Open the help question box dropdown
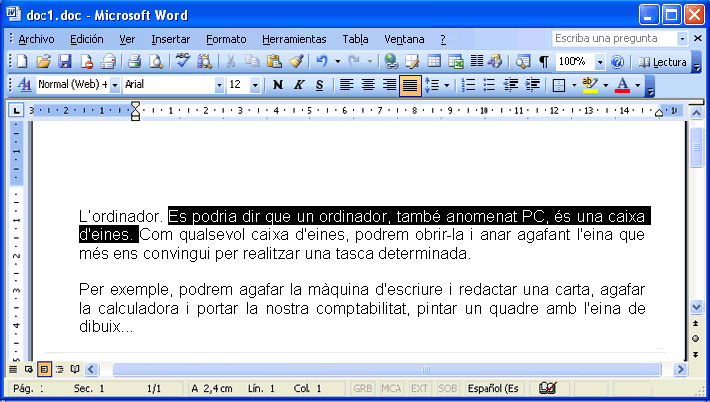Image resolution: width=710 pixels, height=402 pixels. (x=682, y=39)
